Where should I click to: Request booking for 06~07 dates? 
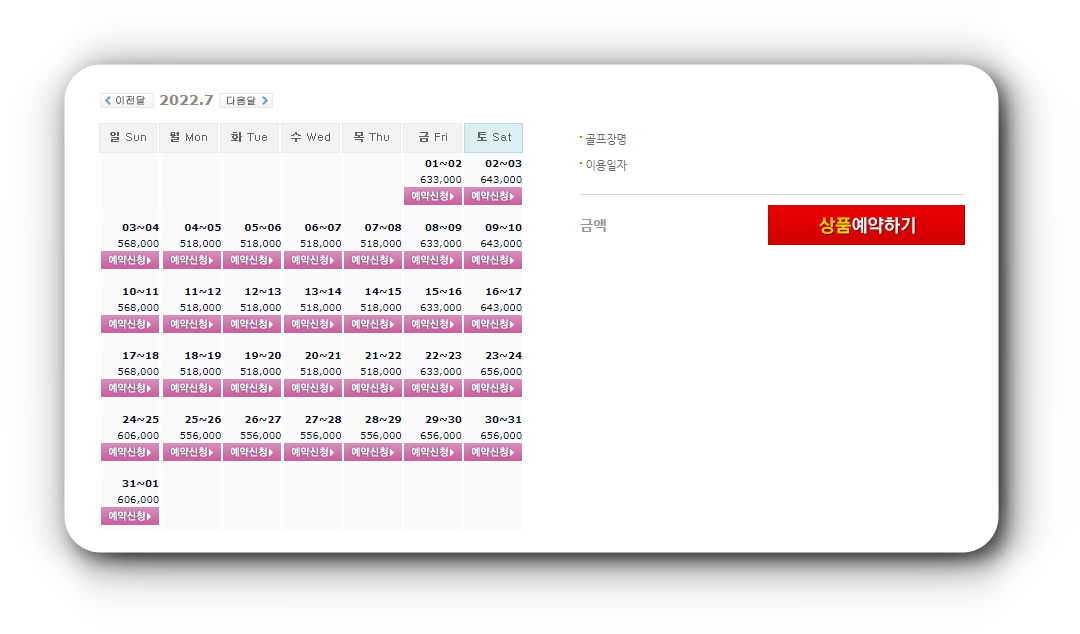[x=312, y=260]
